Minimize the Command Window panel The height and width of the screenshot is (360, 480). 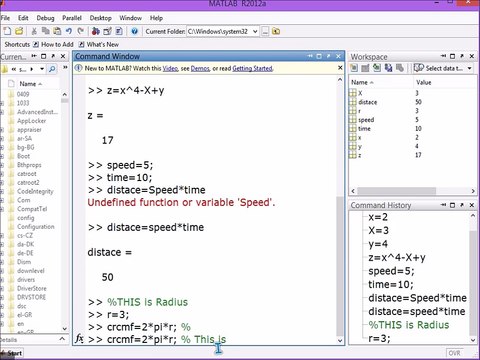310,56
